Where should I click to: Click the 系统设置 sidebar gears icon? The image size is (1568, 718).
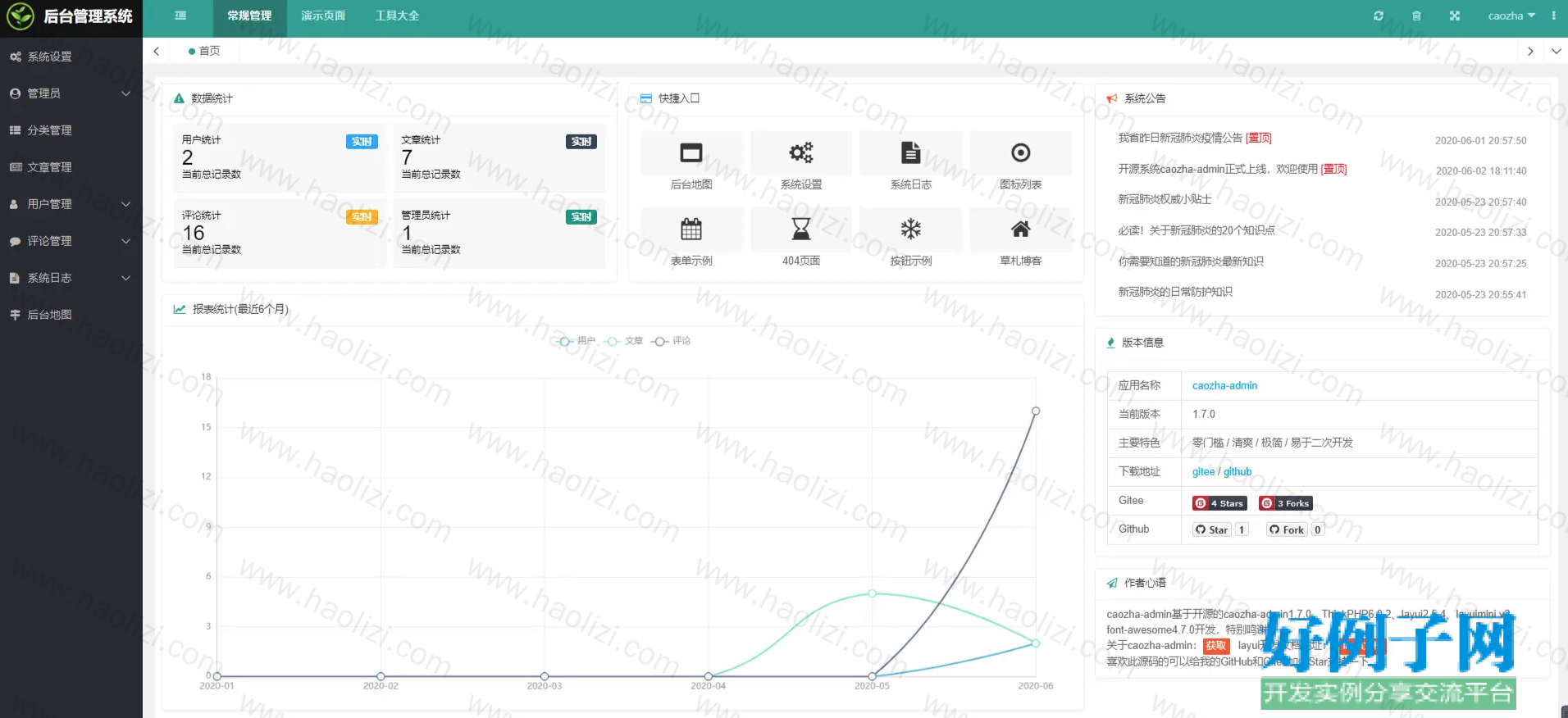15,57
